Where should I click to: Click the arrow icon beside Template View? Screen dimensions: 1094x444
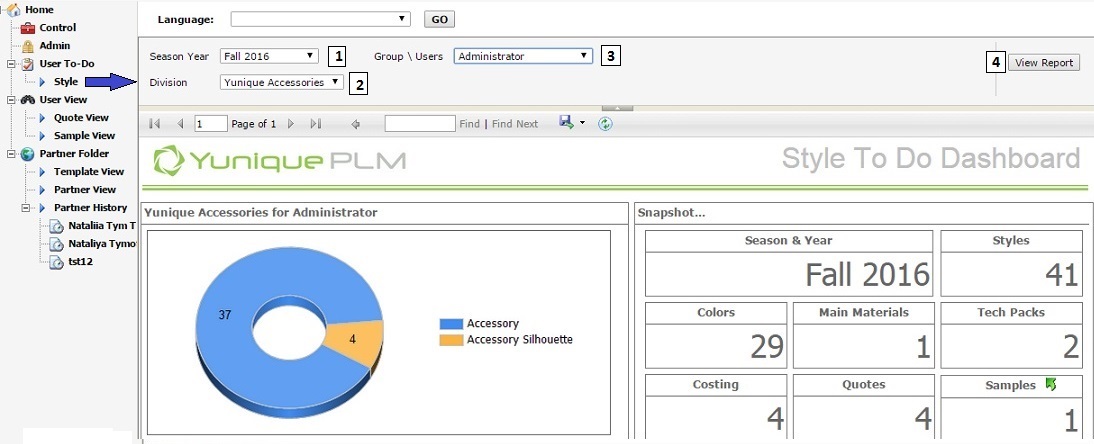43,172
